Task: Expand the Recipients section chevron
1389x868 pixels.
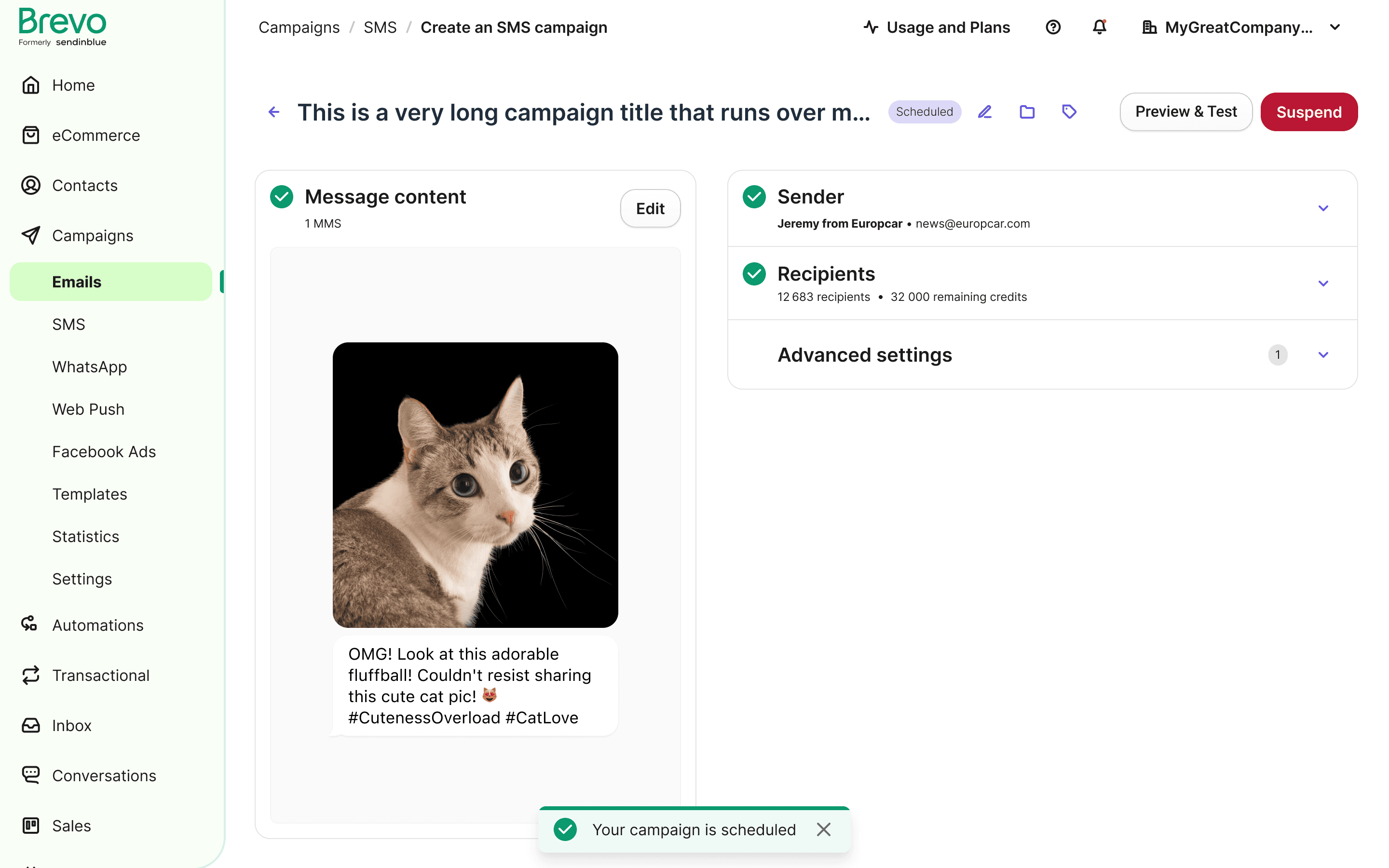Action: coord(1323,284)
